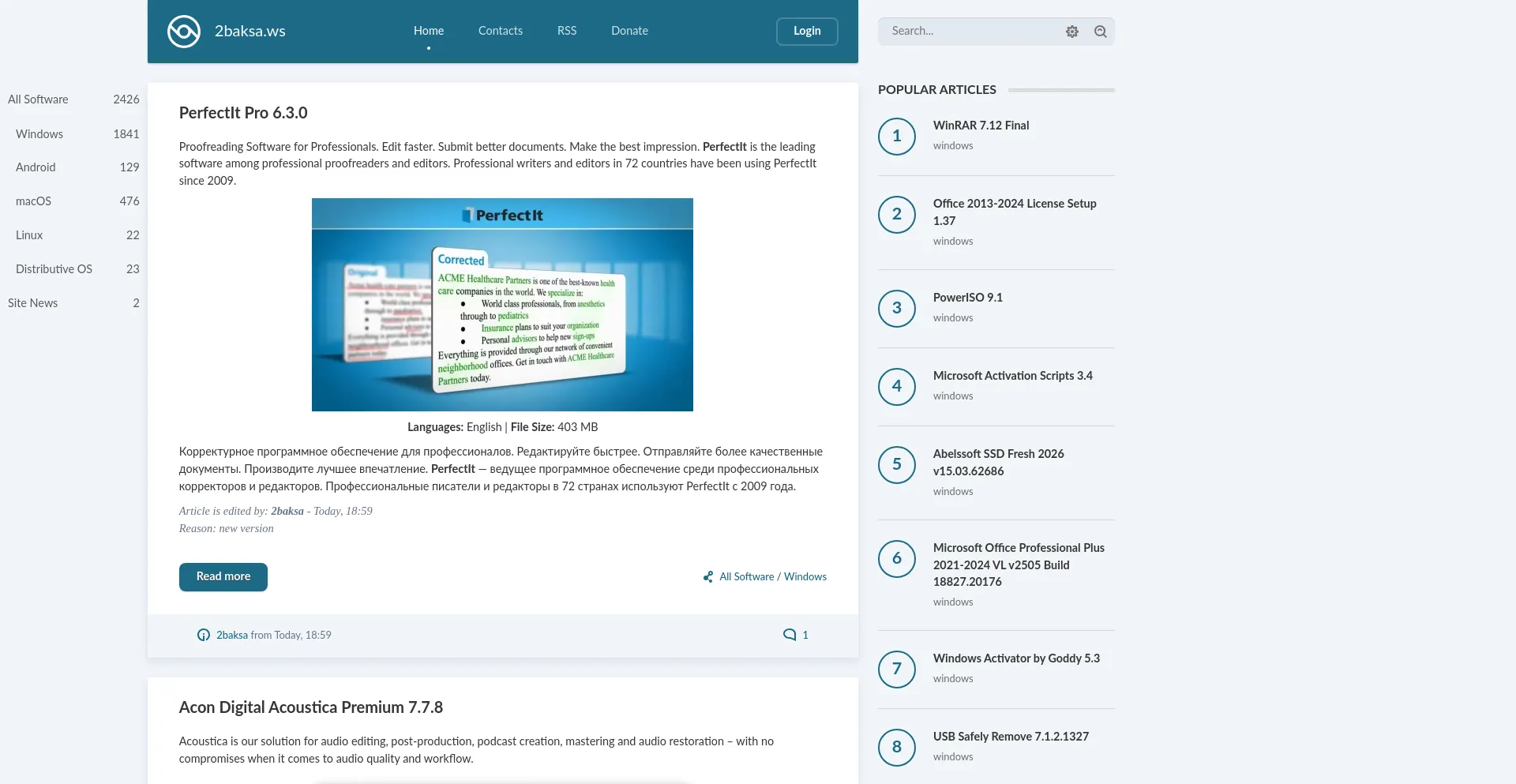Image resolution: width=1516 pixels, height=784 pixels.
Task: Click the Login button
Action: pyautogui.click(x=807, y=31)
